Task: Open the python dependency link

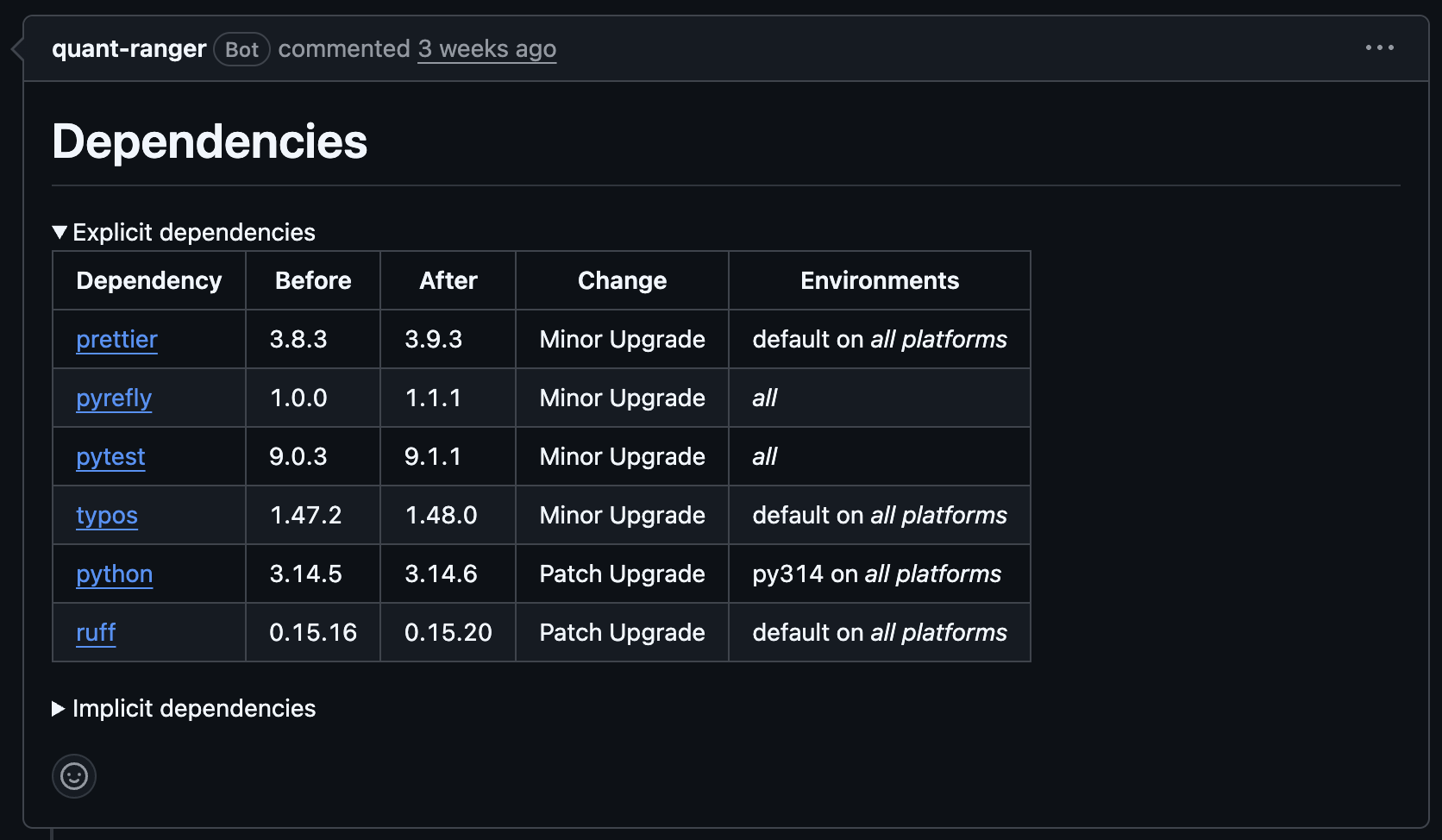Action: (x=114, y=574)
